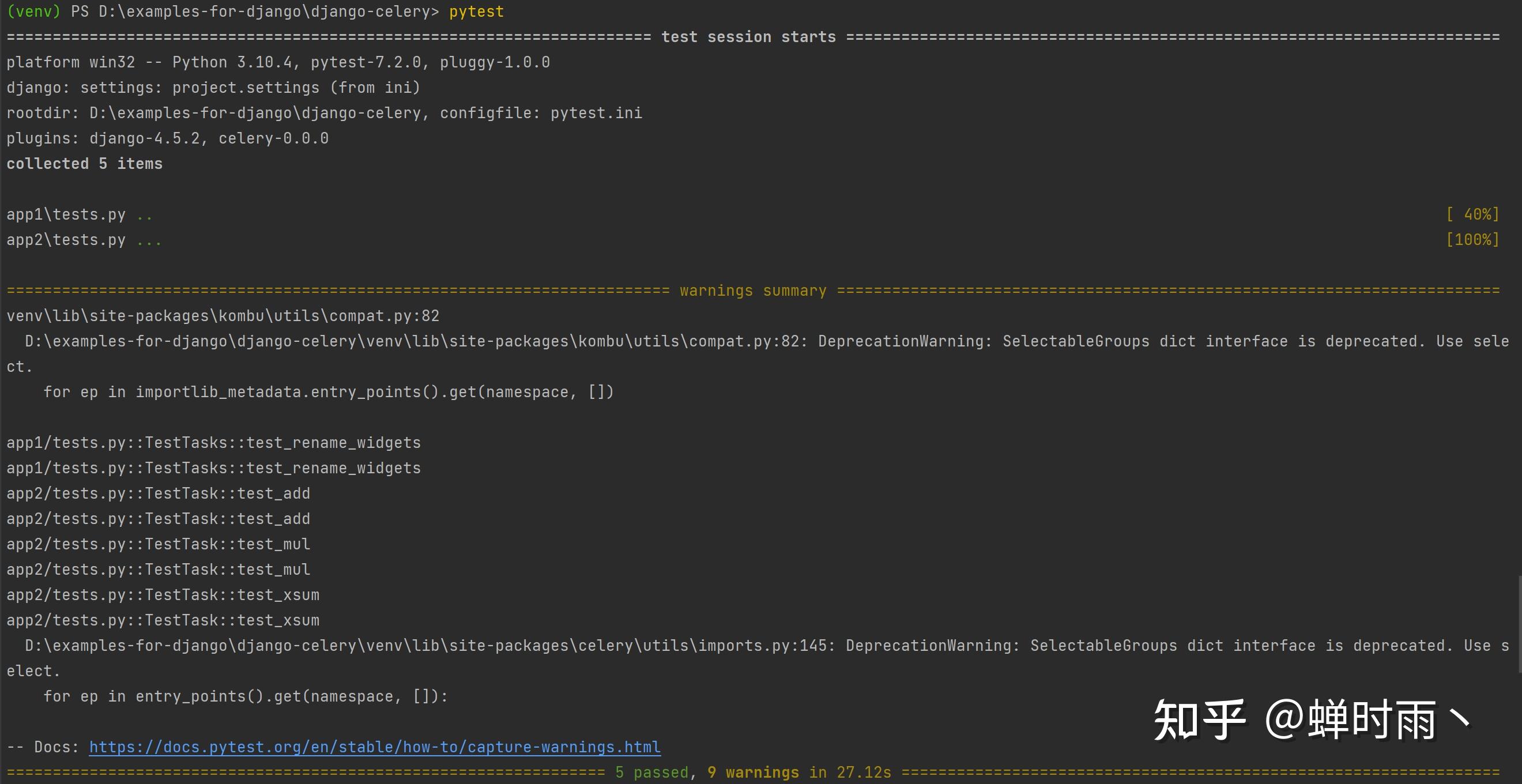The image size is (1522, 784).
Task: Click the app2\tests.py result line
Action: coord(66,240)
